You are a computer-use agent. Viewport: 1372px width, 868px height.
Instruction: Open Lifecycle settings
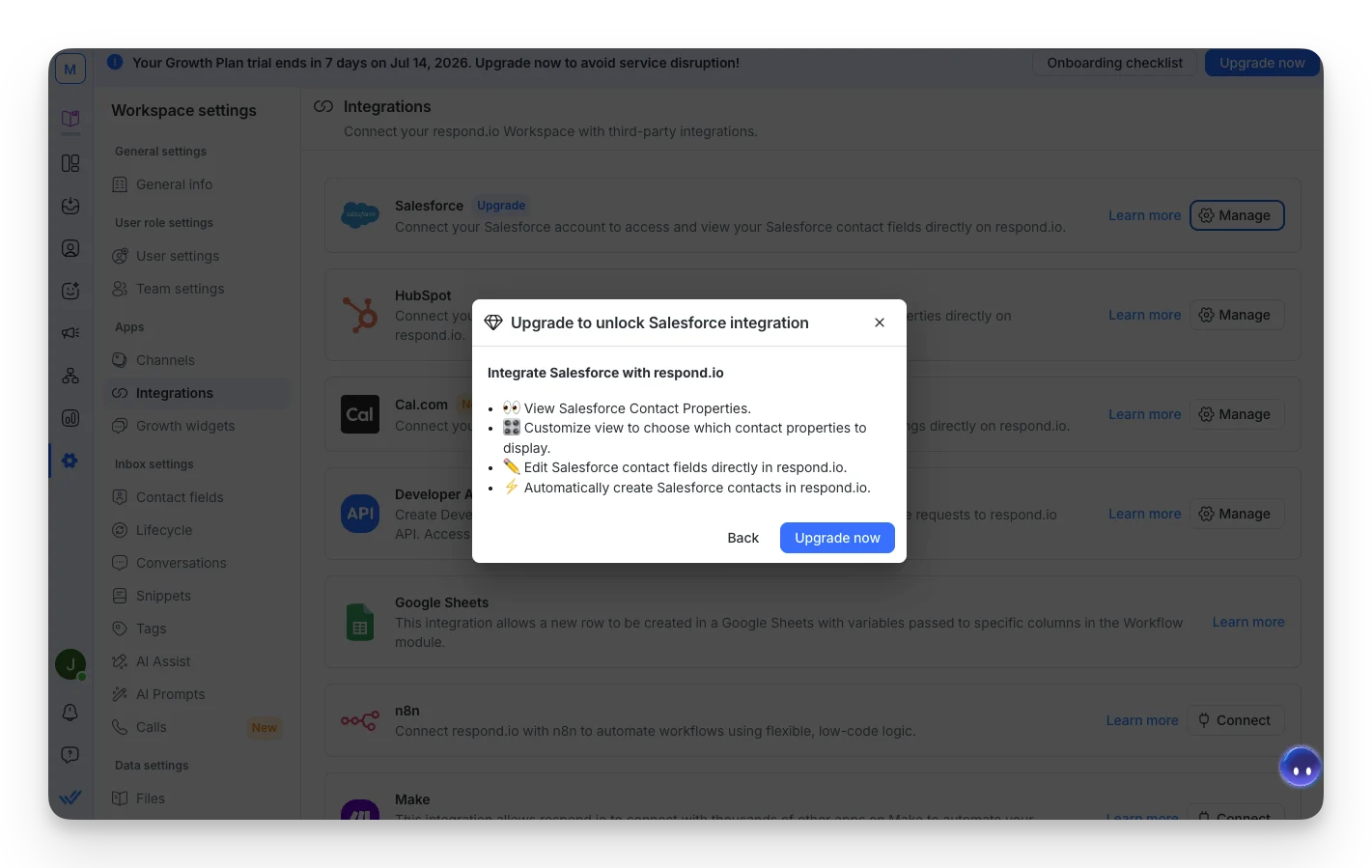[x=196, y=530]
